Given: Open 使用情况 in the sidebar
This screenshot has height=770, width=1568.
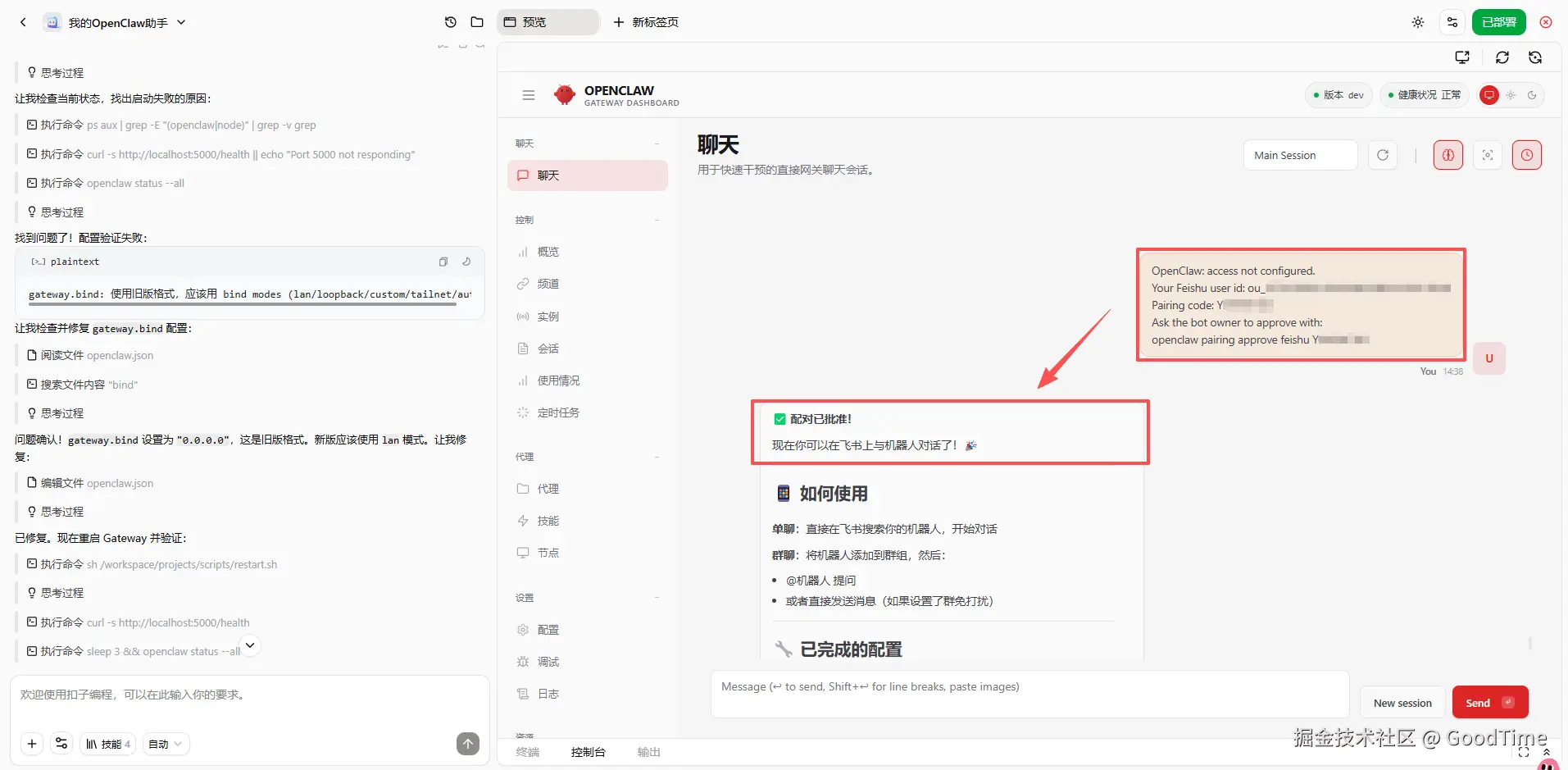Looking at the screenshot, I should 588,380.
